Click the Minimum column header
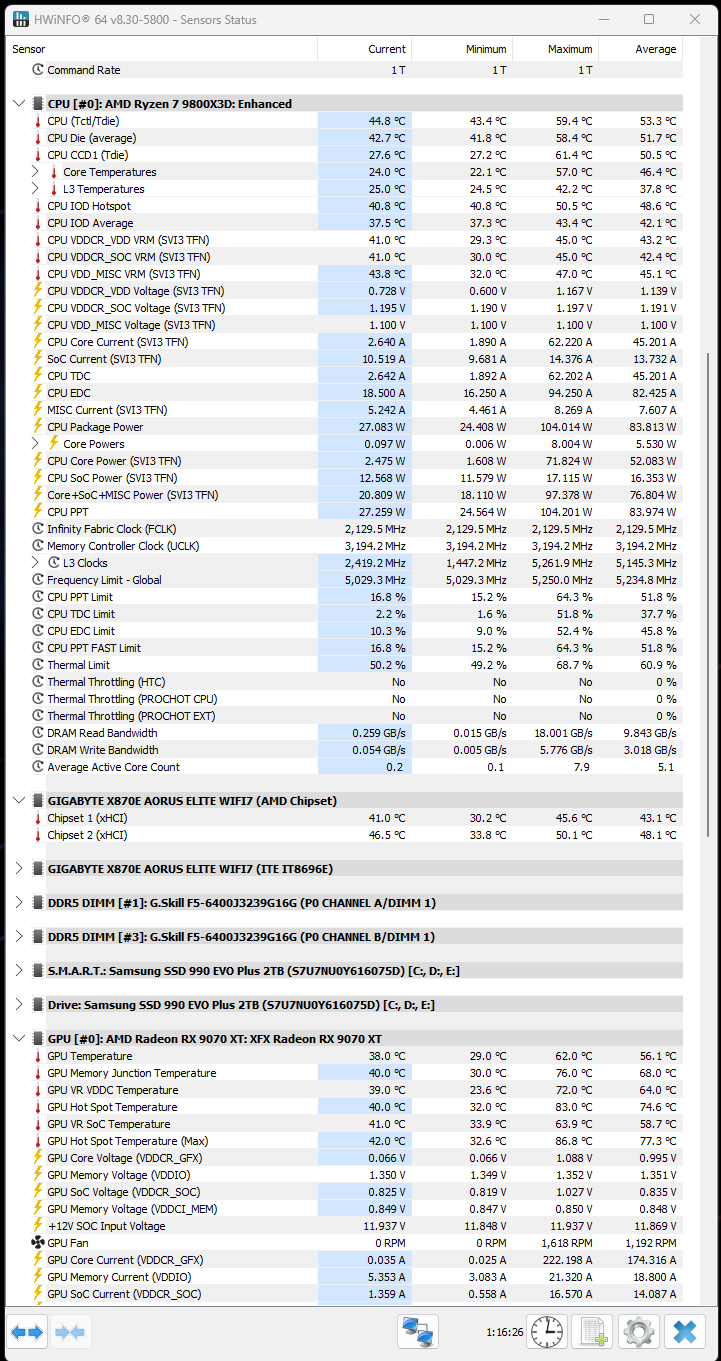 [x=462, y=49]
